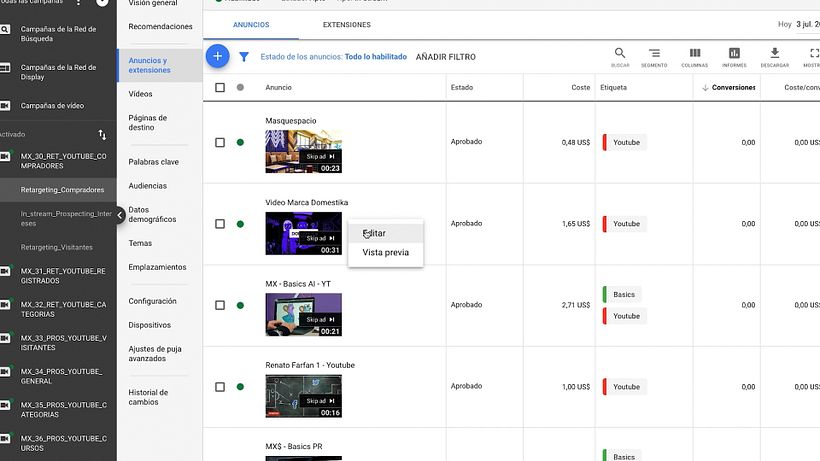Open Configuración section
This screenshot has width=820, height=461.
click(152, 301)
